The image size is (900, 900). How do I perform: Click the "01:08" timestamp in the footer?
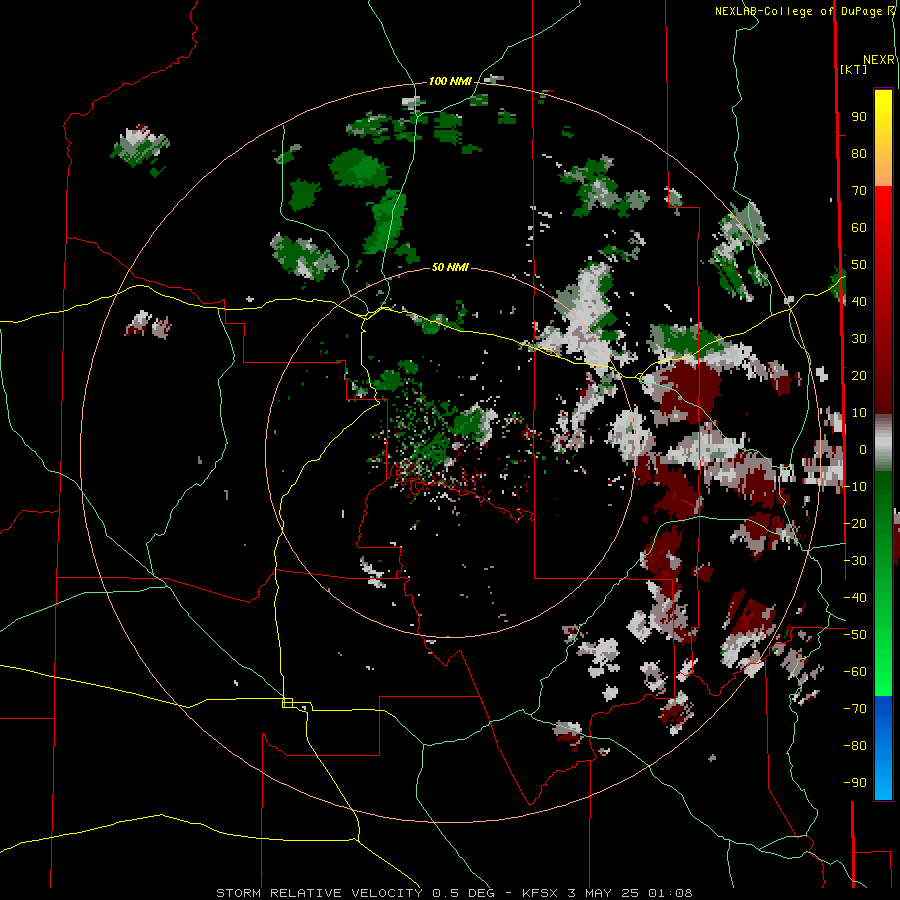670,893
